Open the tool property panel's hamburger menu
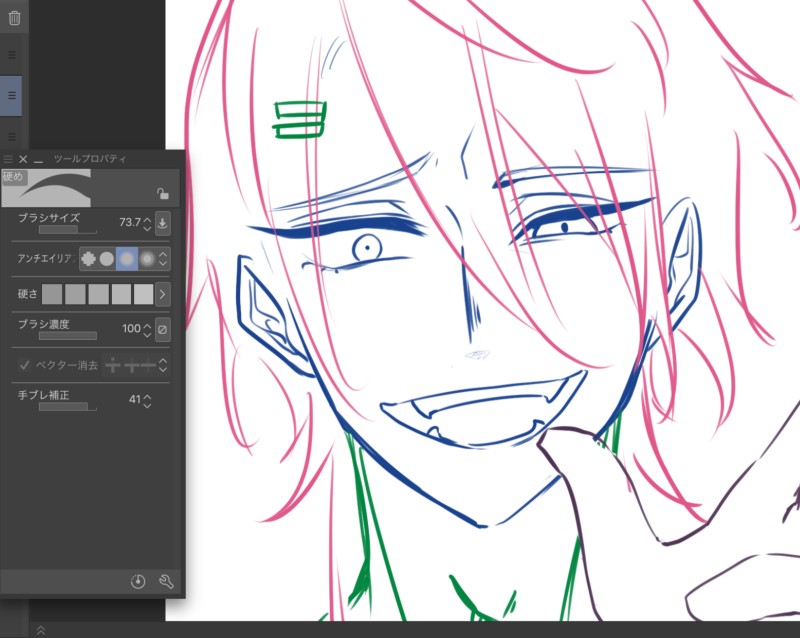Viewport: 800px width, 638px height. pyautogui.click(x=8, y=159)
